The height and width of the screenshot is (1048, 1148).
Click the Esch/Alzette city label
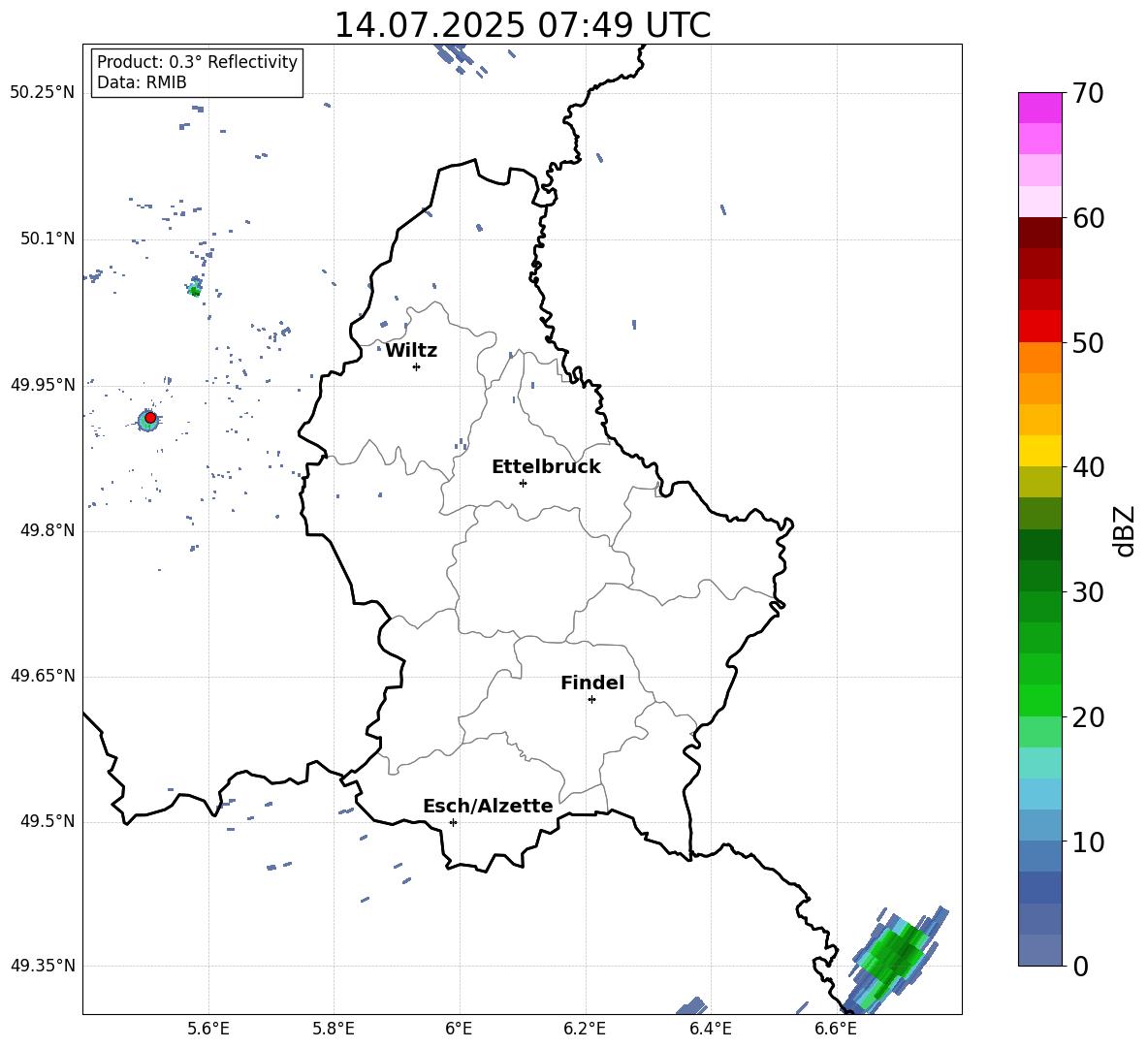click(x=488, y=806)
